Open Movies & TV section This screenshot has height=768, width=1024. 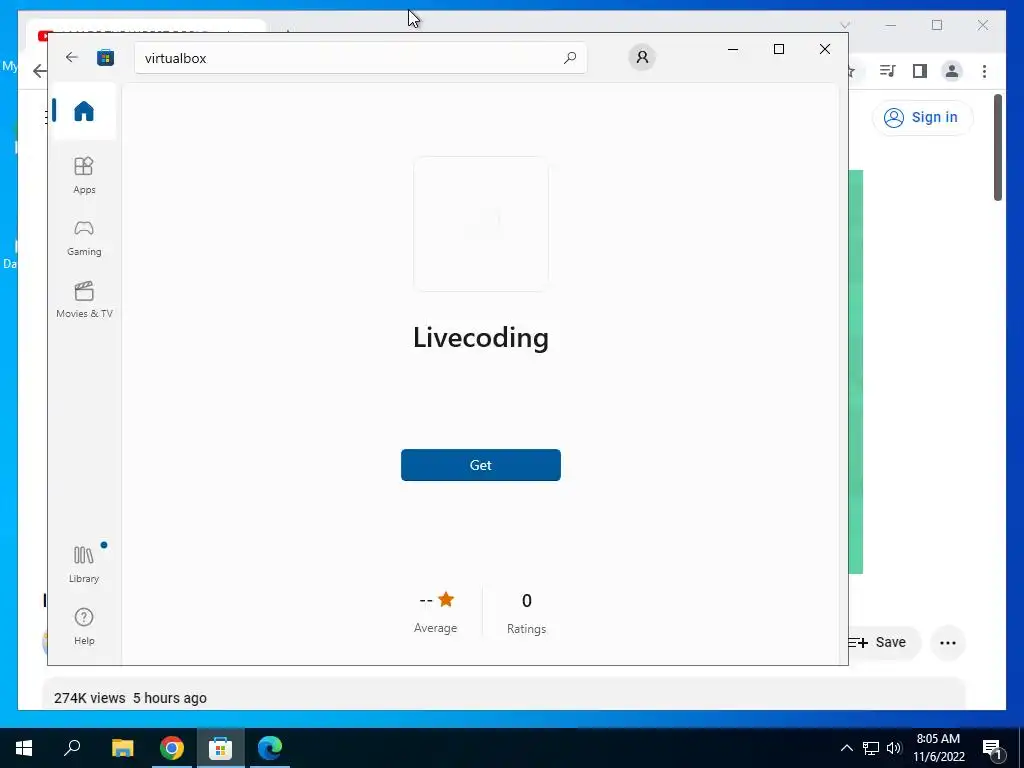coord(84,299)
